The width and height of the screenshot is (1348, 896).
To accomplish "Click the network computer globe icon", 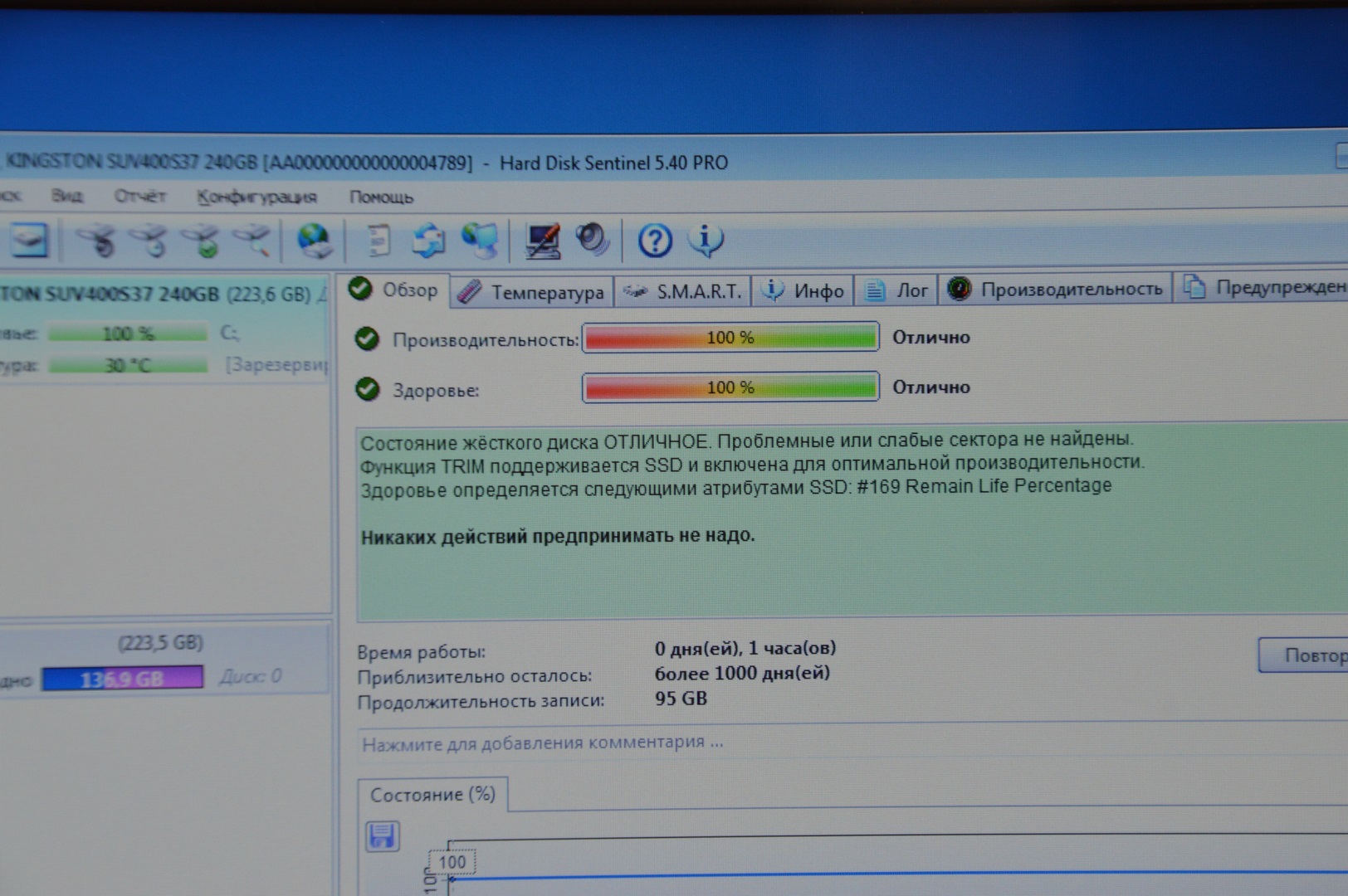I will (481, 241).
